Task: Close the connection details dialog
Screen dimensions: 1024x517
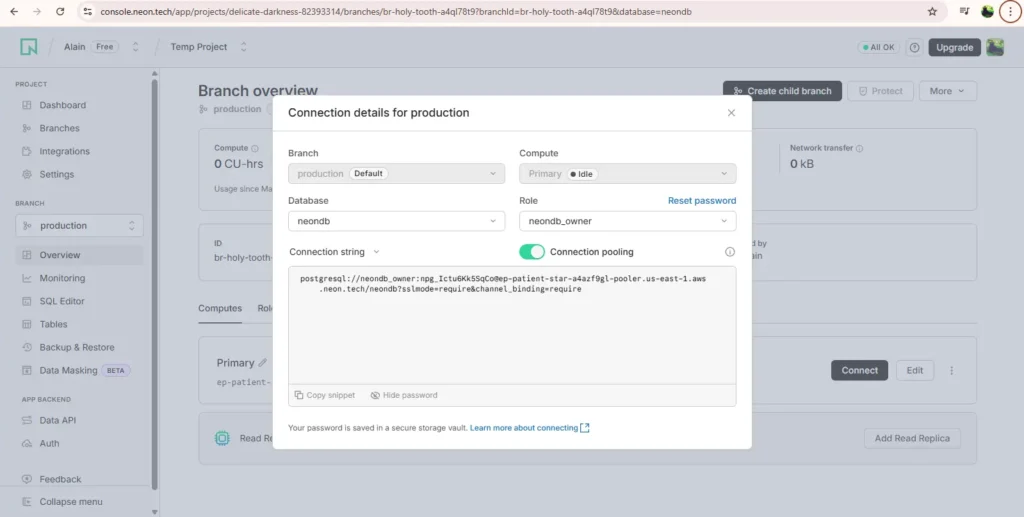Action: click(x=731, y=113)
